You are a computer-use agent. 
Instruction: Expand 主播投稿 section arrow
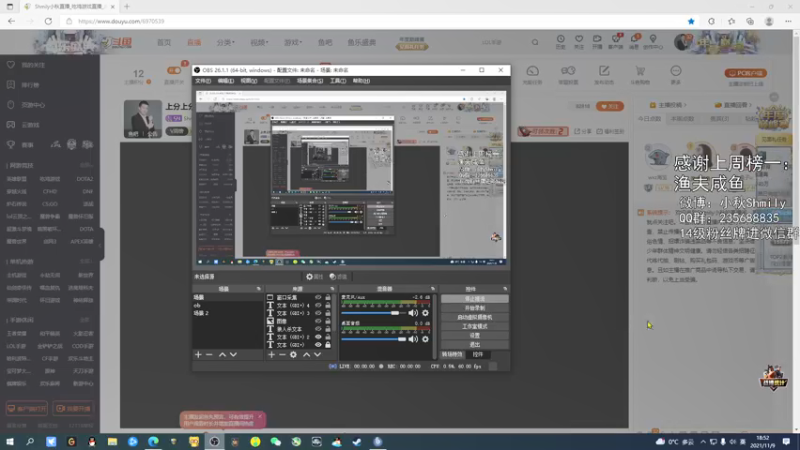click(x=685, y=105)
